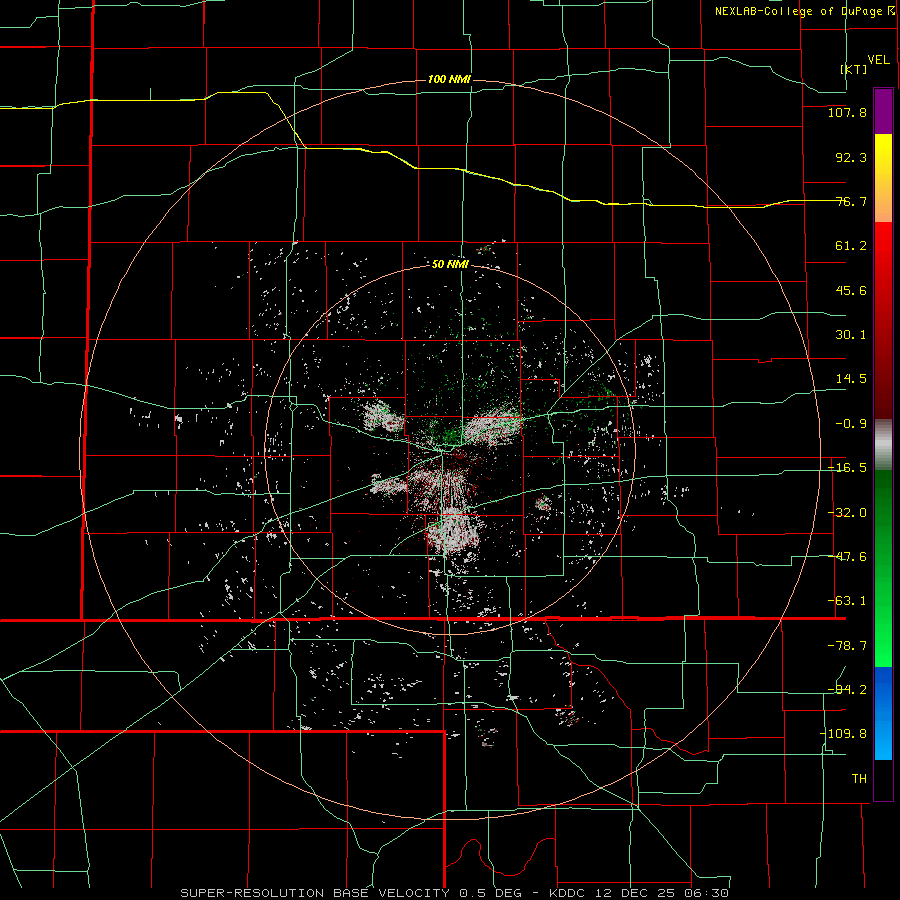Select the black TH segment of color bar

883,779
